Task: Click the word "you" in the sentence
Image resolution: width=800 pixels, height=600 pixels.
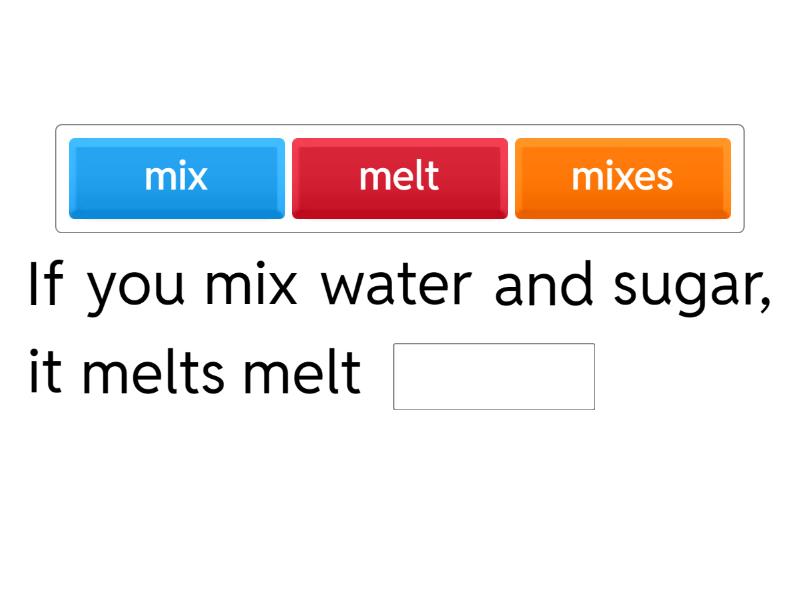Action: tap(137, 288)
